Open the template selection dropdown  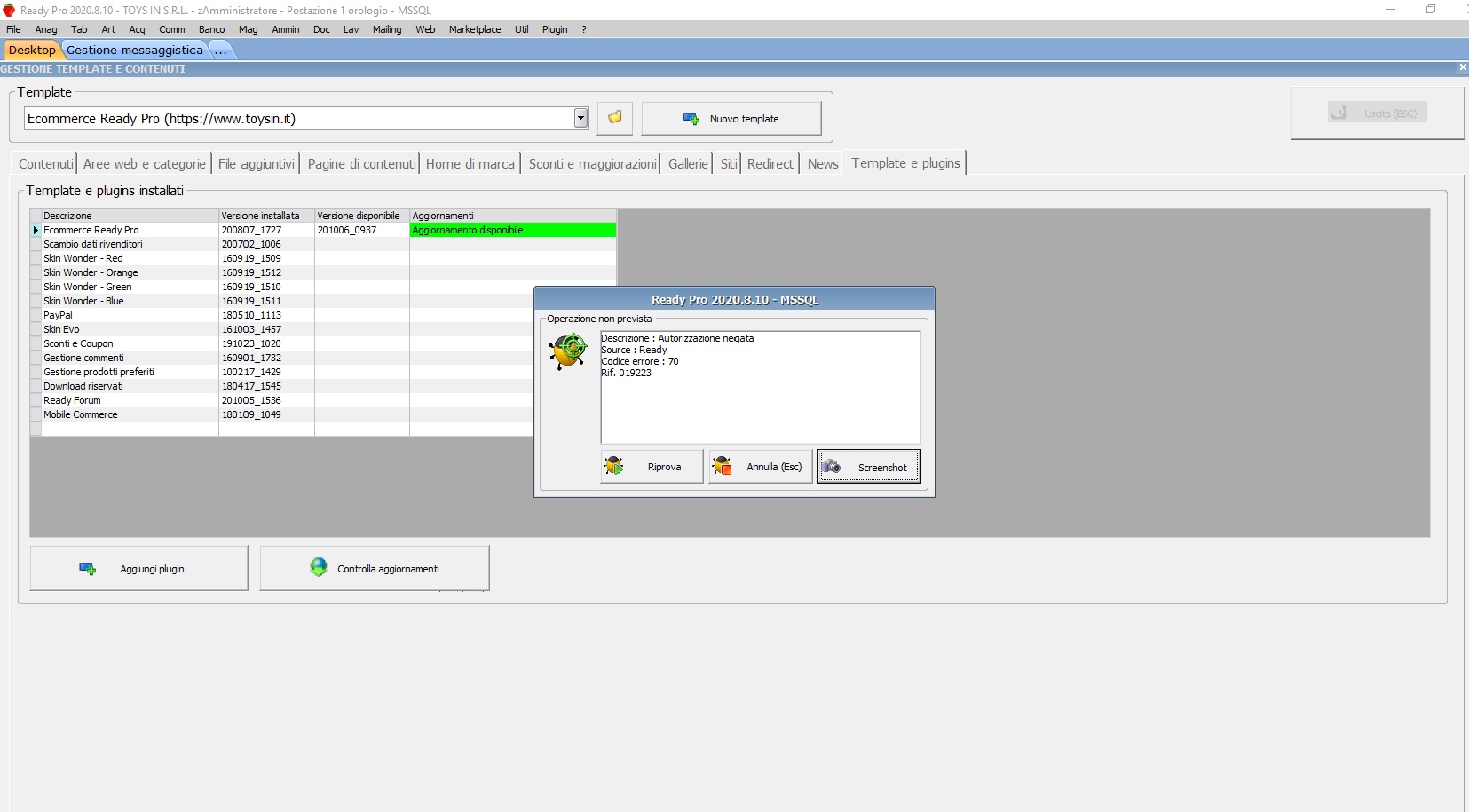click(580, 118)
